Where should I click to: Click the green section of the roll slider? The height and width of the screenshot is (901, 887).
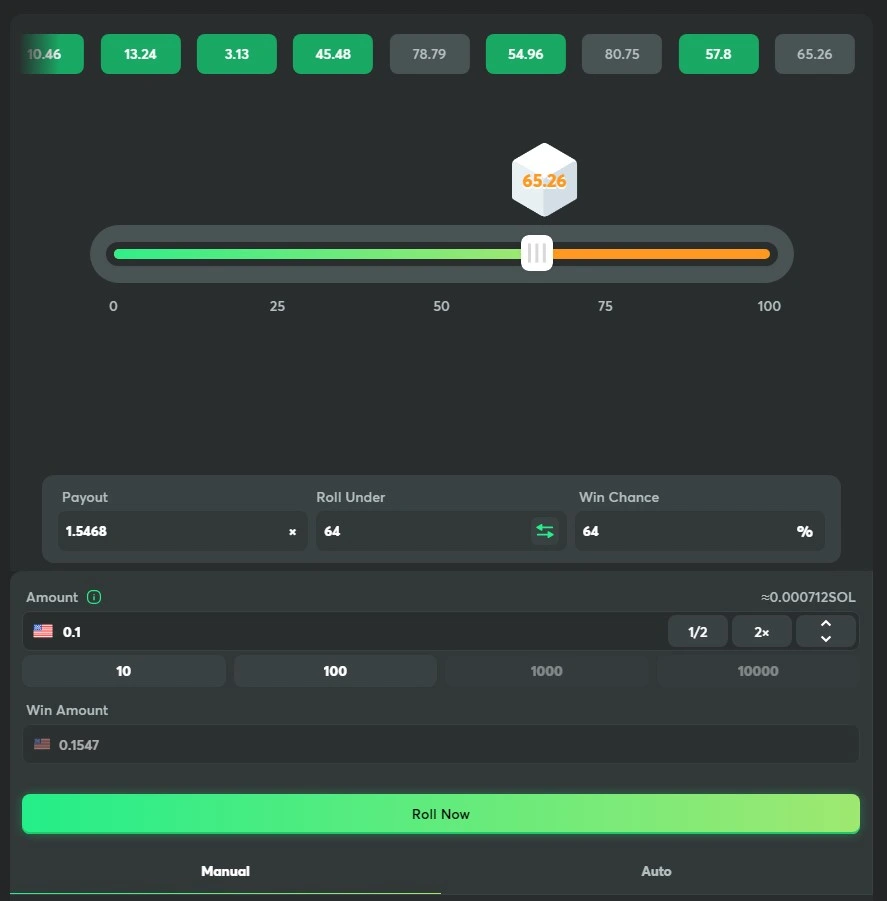317,254
